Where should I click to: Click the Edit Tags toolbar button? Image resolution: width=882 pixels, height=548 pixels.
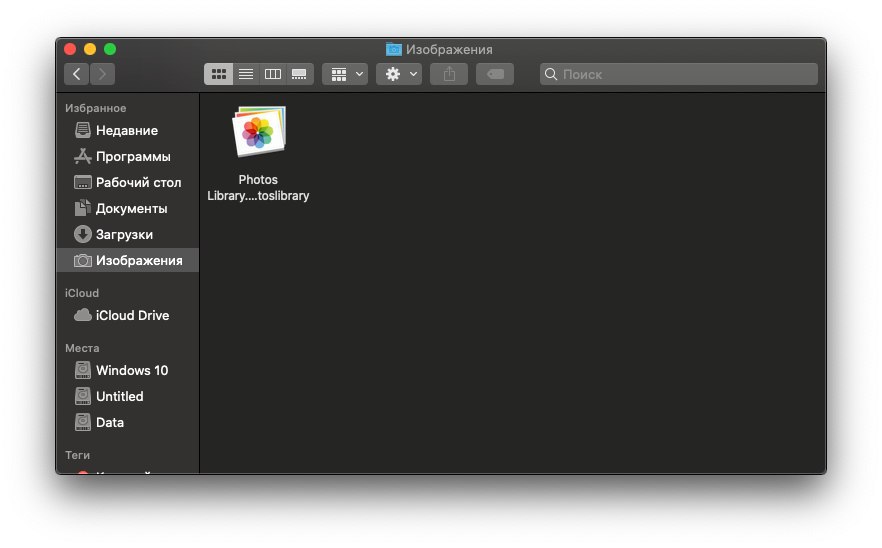495,74
